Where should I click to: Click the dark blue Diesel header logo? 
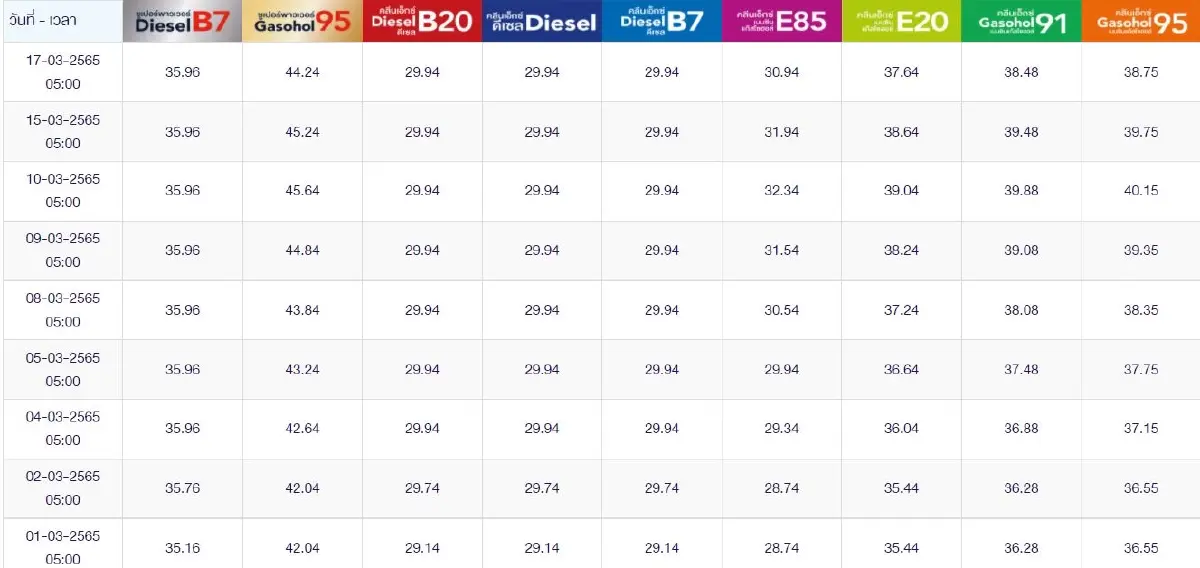(542, 21)
